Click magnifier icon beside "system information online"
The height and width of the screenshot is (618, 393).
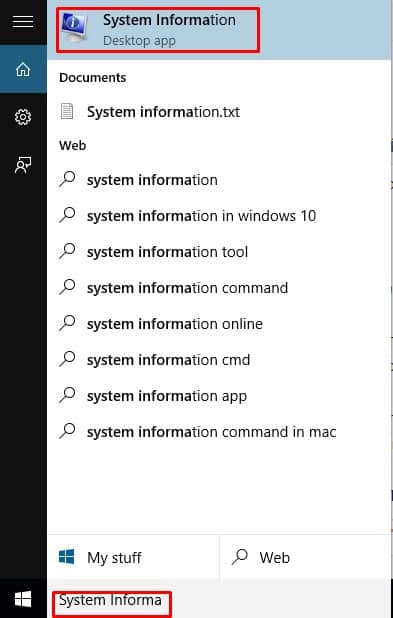pos(67,323)
